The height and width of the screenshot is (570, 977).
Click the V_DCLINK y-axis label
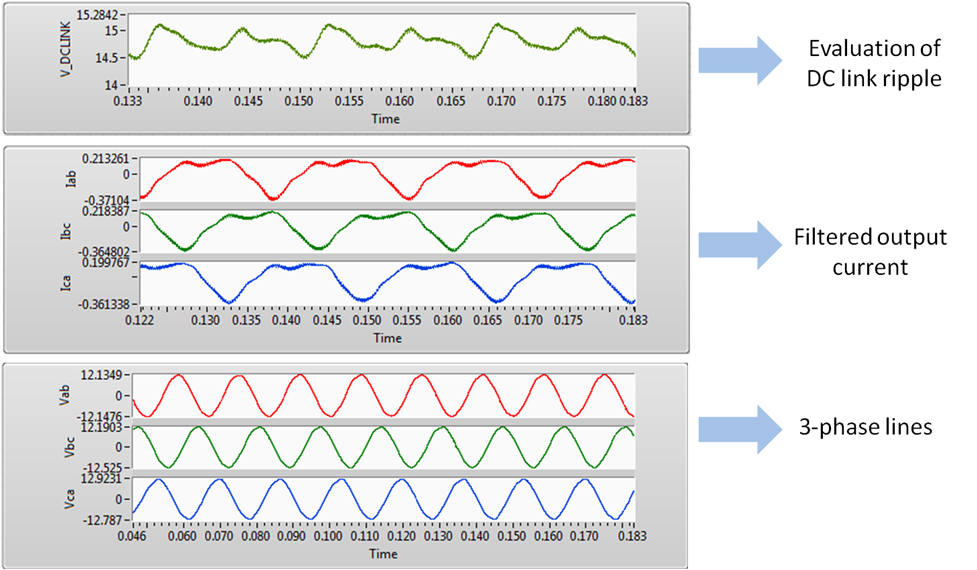[x=66, y=51]
